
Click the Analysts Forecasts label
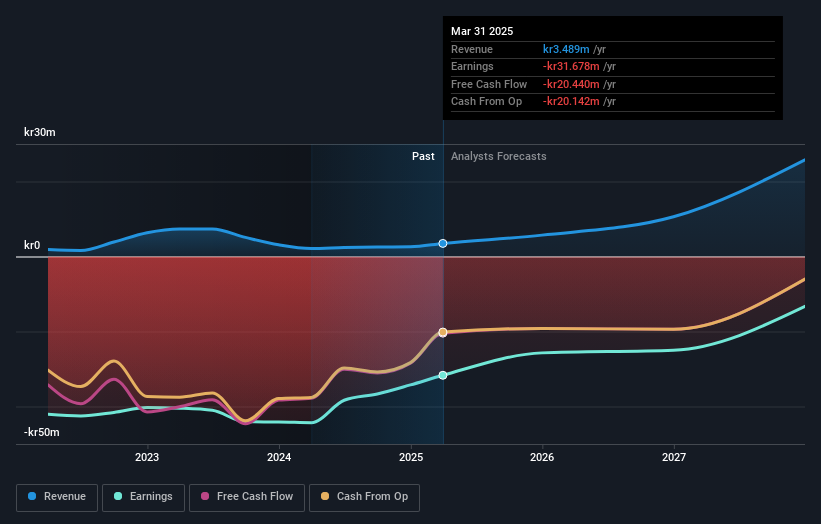[x=498, y=157]
